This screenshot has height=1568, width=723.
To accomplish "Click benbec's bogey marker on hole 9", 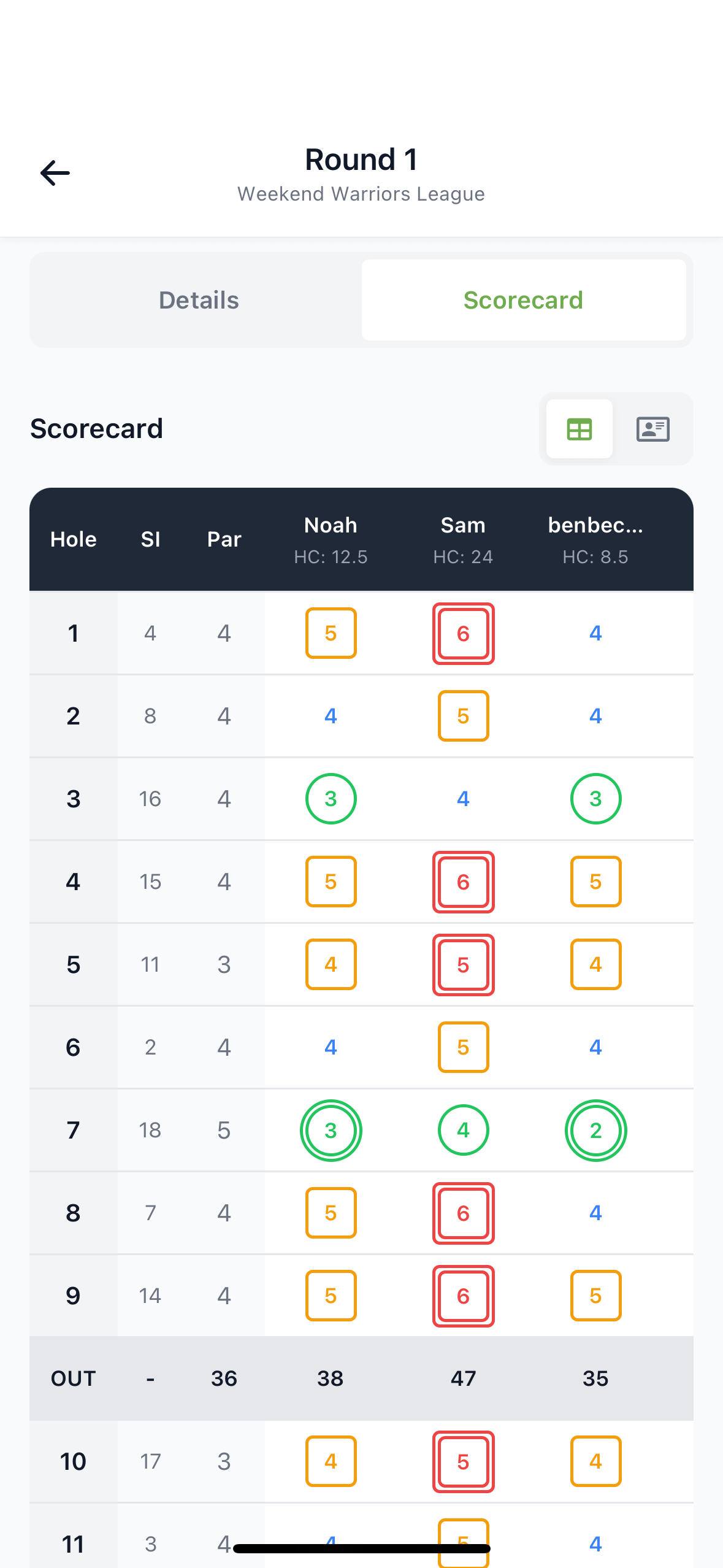I will (595, 1296).
